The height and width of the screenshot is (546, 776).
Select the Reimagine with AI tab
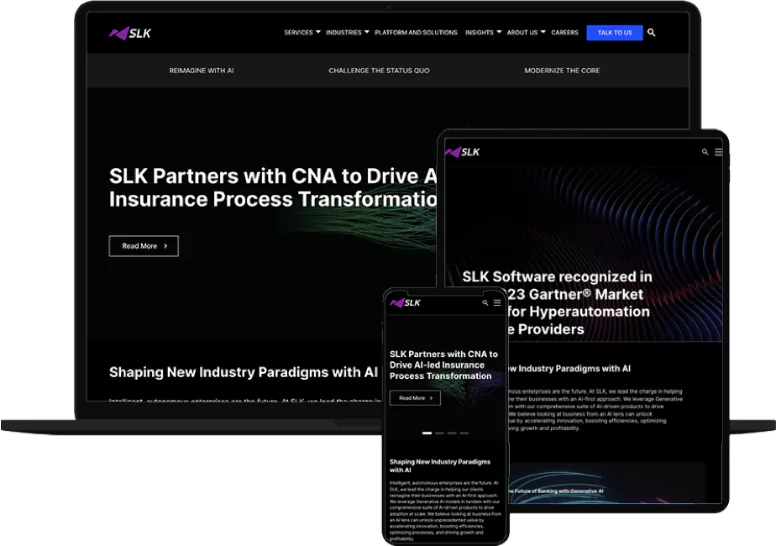click(201, 71)
